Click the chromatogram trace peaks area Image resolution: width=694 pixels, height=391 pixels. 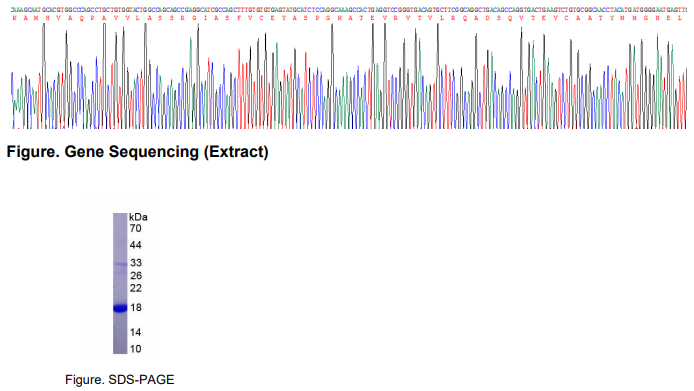coord(349,76)
